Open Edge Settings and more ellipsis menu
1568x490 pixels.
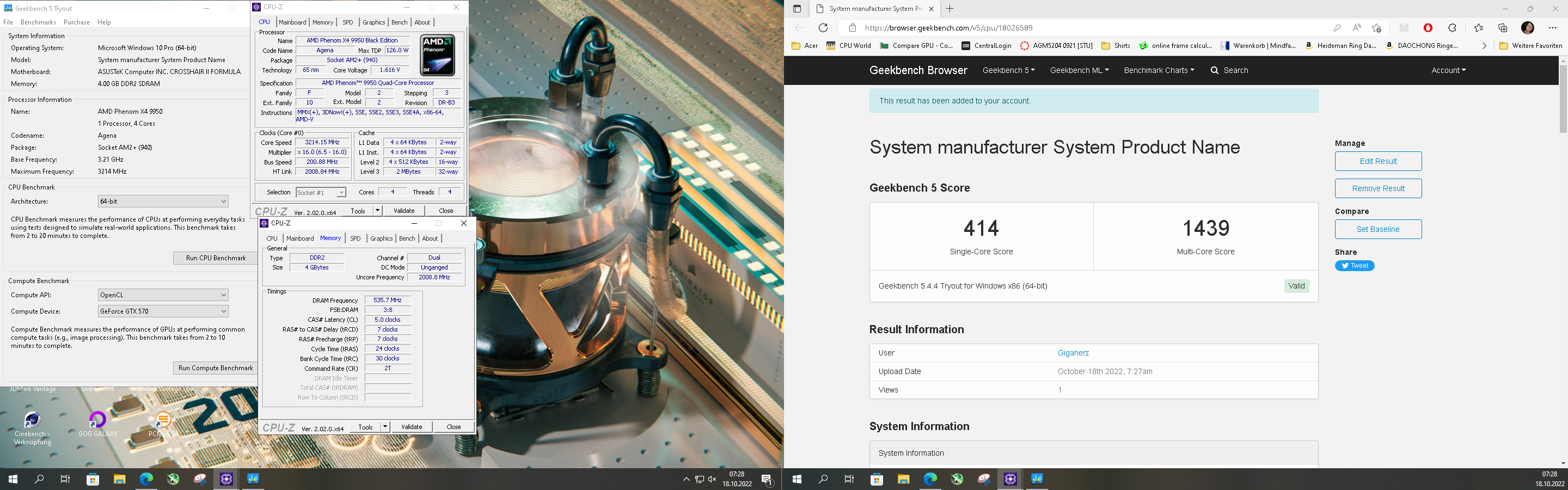click(x=1553, y=27)
